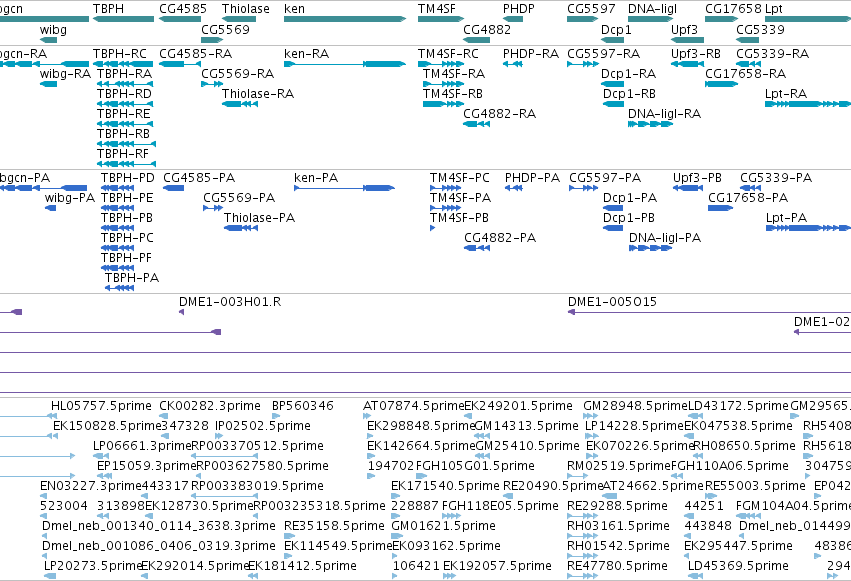This screenshot has height=581, width=851.
Task: Select transcript TBPH-RF
Action: click(126, 164)
